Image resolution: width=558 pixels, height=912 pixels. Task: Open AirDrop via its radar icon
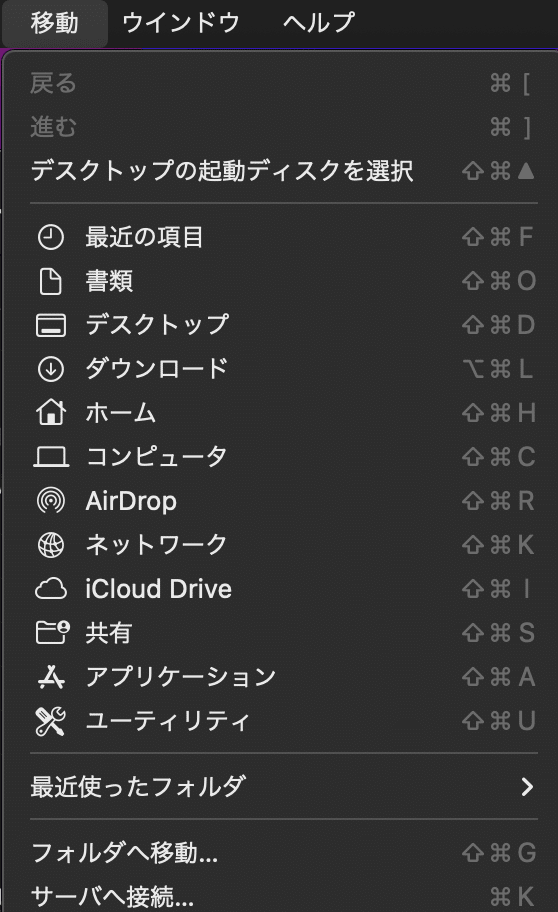pos(51,500)
